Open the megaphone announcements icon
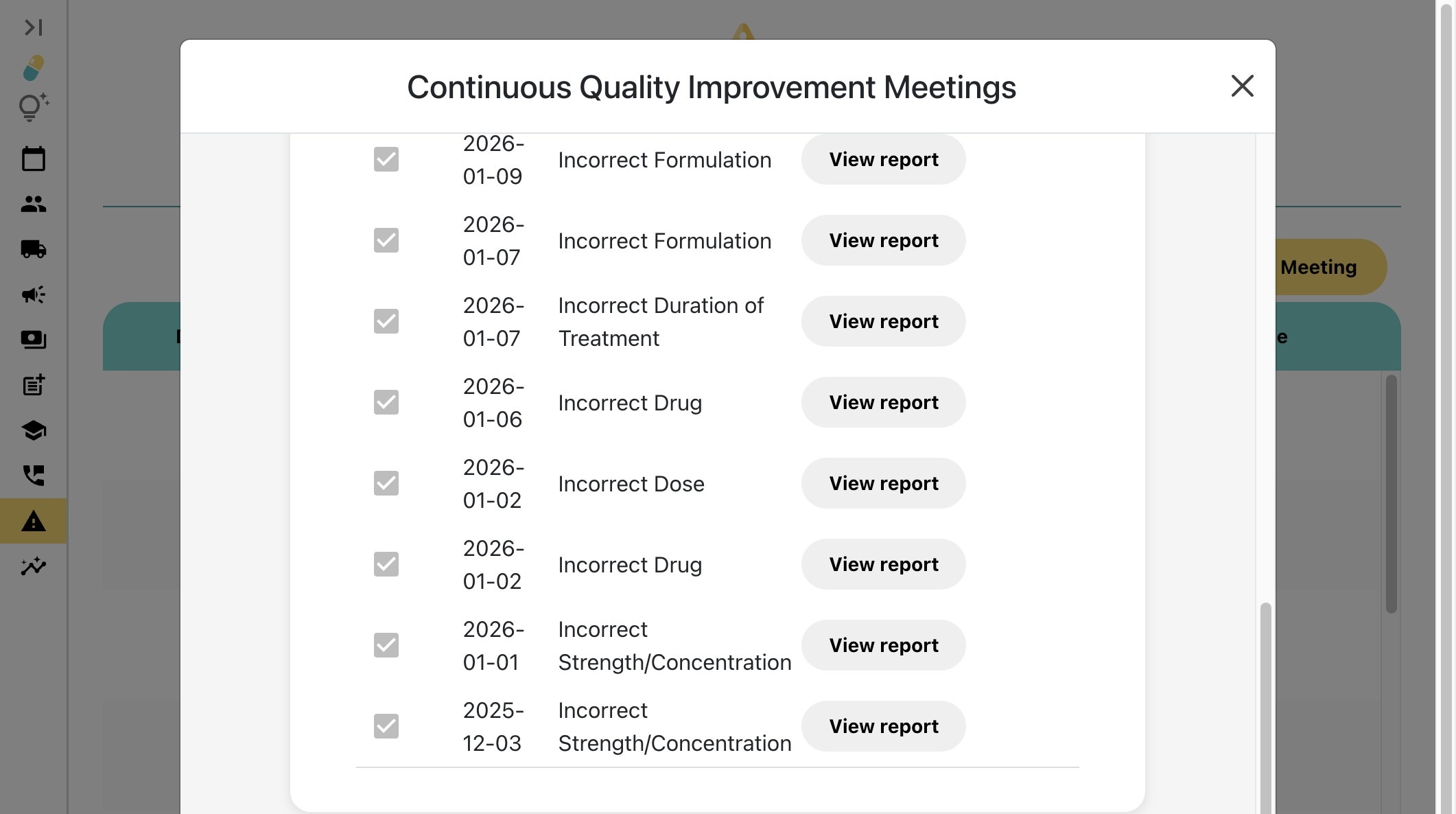Viewport: 1456px width, 814px height. pos(33,294)
